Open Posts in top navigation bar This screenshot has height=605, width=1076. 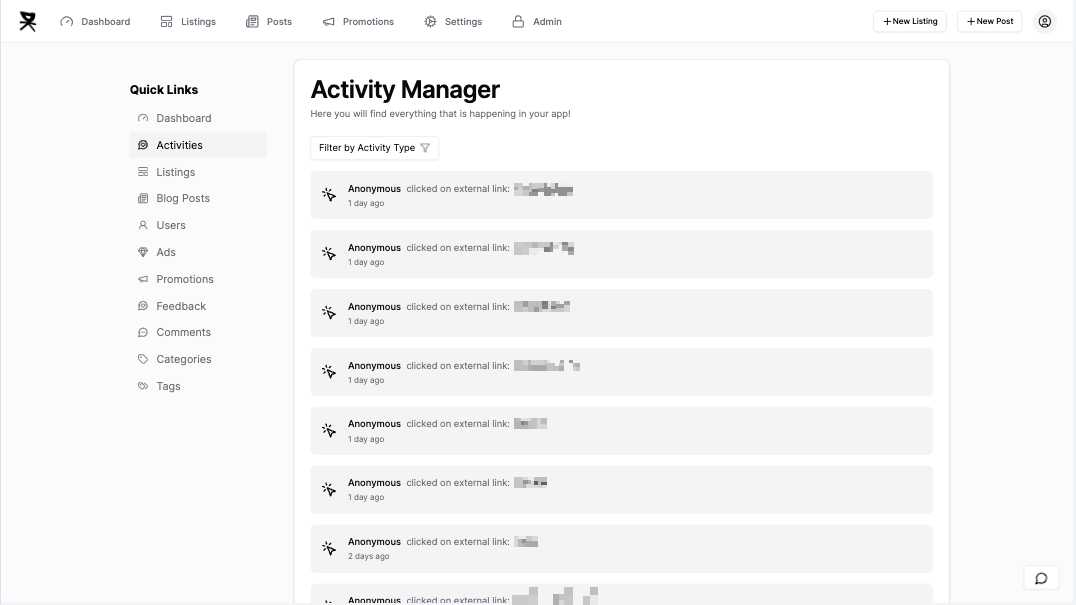(x=269, y=21)
